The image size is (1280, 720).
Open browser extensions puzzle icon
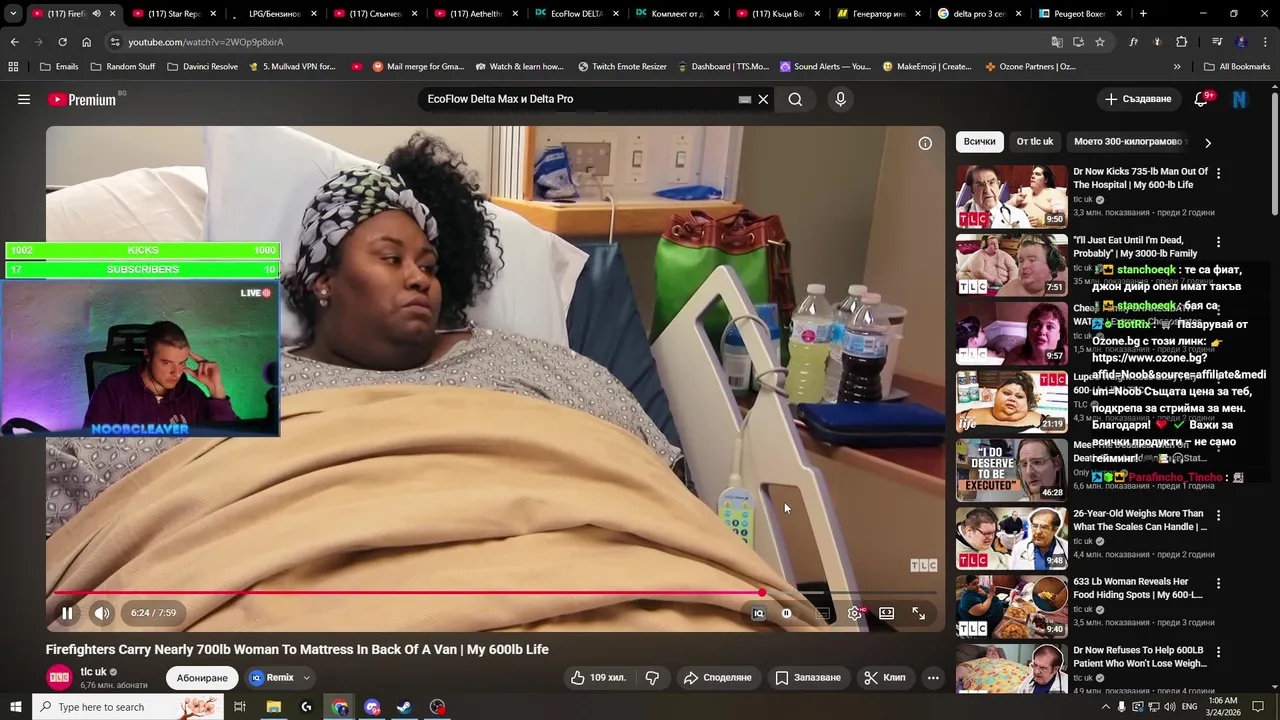(x=1181, y=42)
